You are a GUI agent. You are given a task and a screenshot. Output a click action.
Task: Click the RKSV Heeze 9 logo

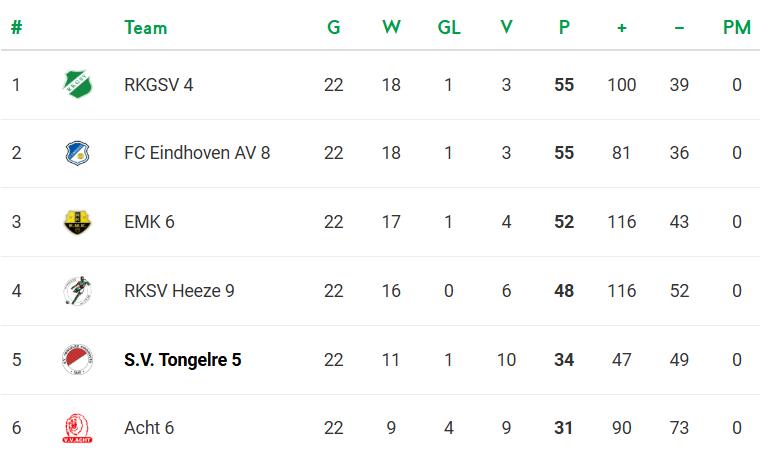[x=77, y=291]
